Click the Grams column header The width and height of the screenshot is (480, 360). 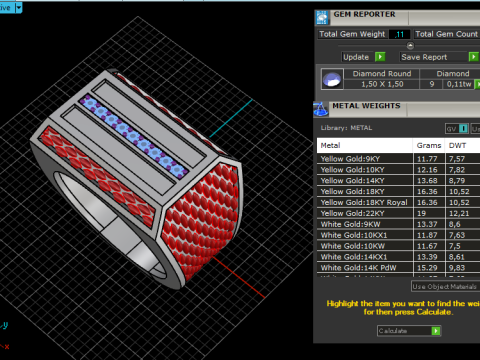(x=429, y=146)
